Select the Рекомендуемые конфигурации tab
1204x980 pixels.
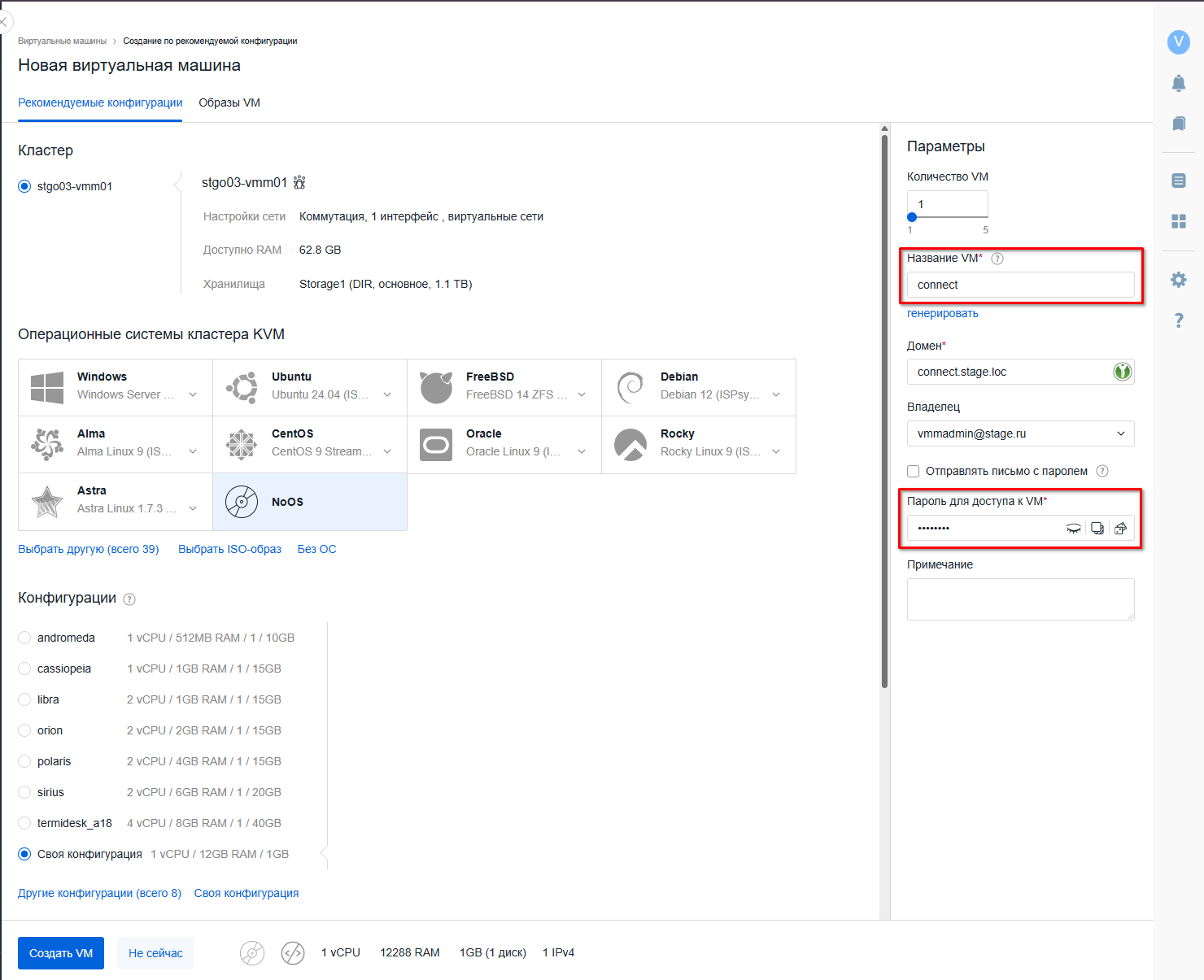click(100, 103)
